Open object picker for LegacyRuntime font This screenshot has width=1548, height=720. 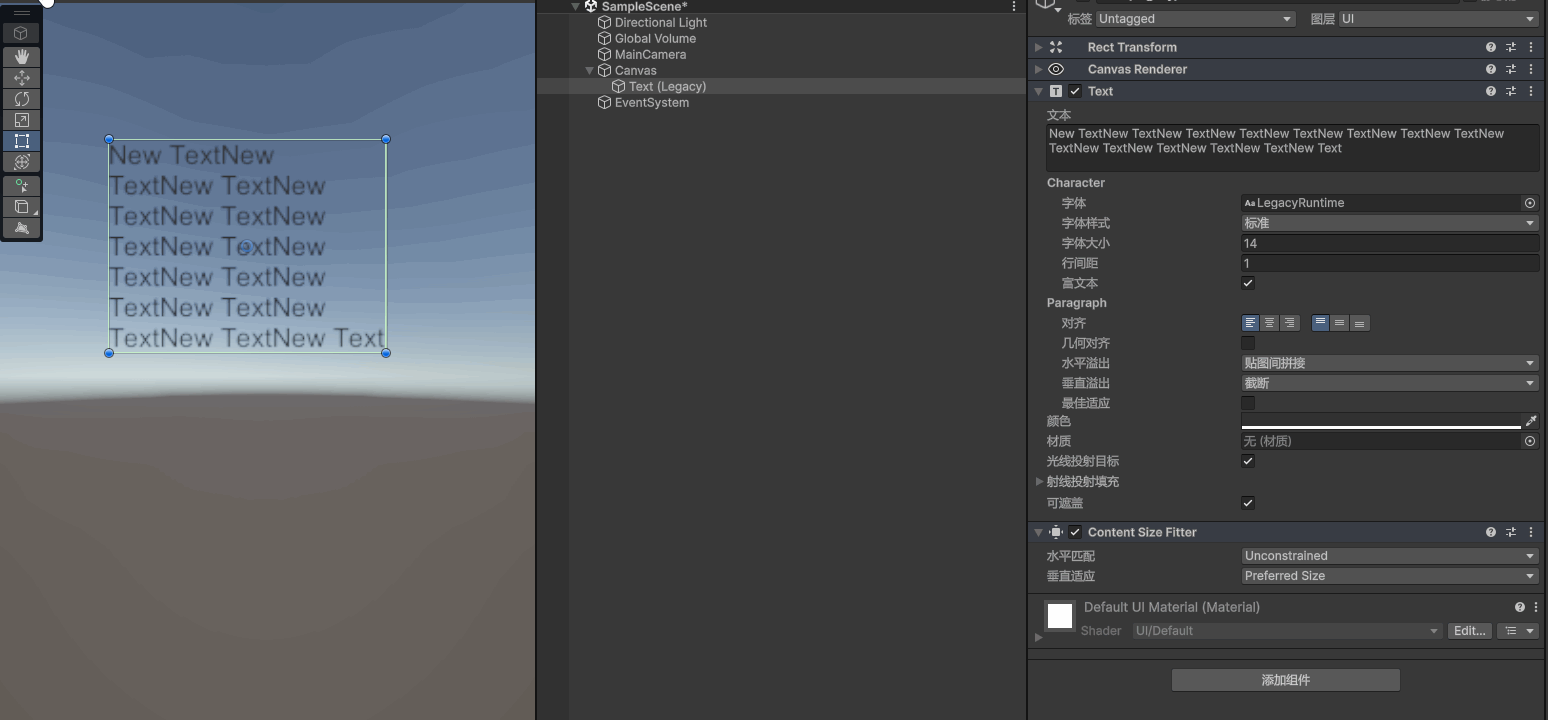click(x=1529, y=203)
